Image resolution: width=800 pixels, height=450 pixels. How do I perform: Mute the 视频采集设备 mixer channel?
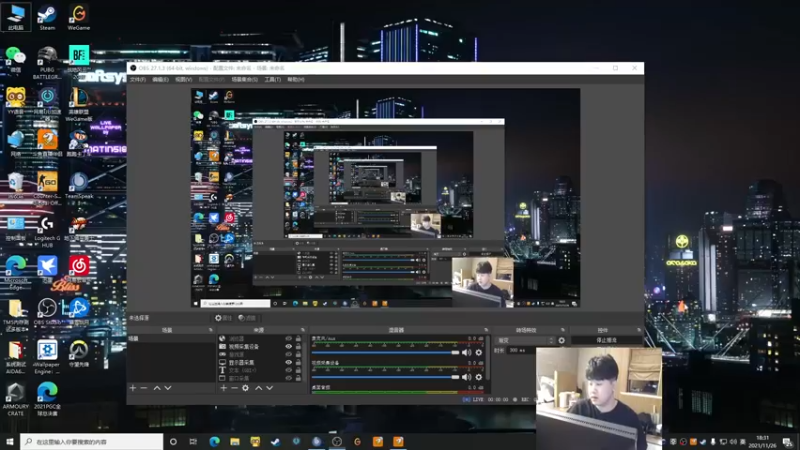pyautogui.click(x=466, y=377)
